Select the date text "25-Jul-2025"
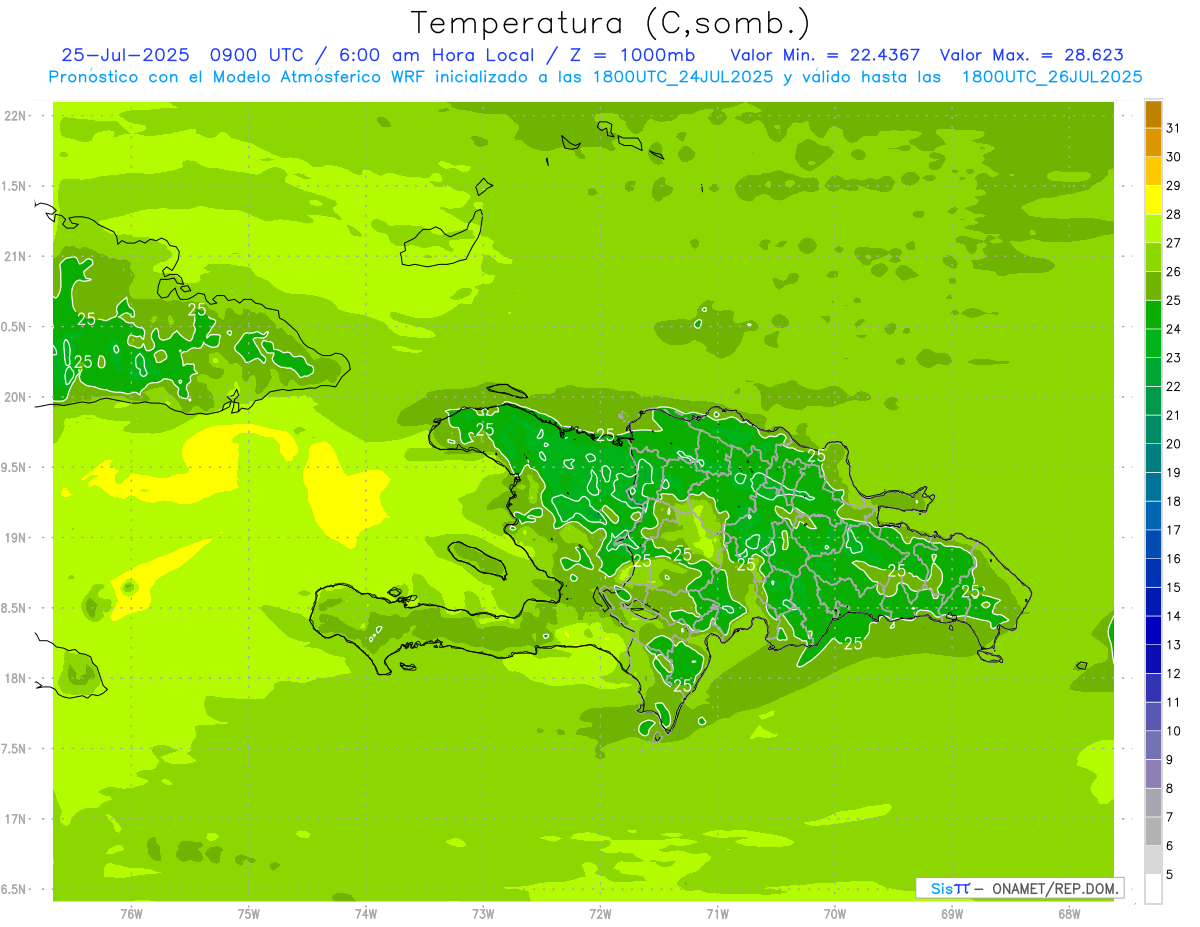 click(126, 55)
